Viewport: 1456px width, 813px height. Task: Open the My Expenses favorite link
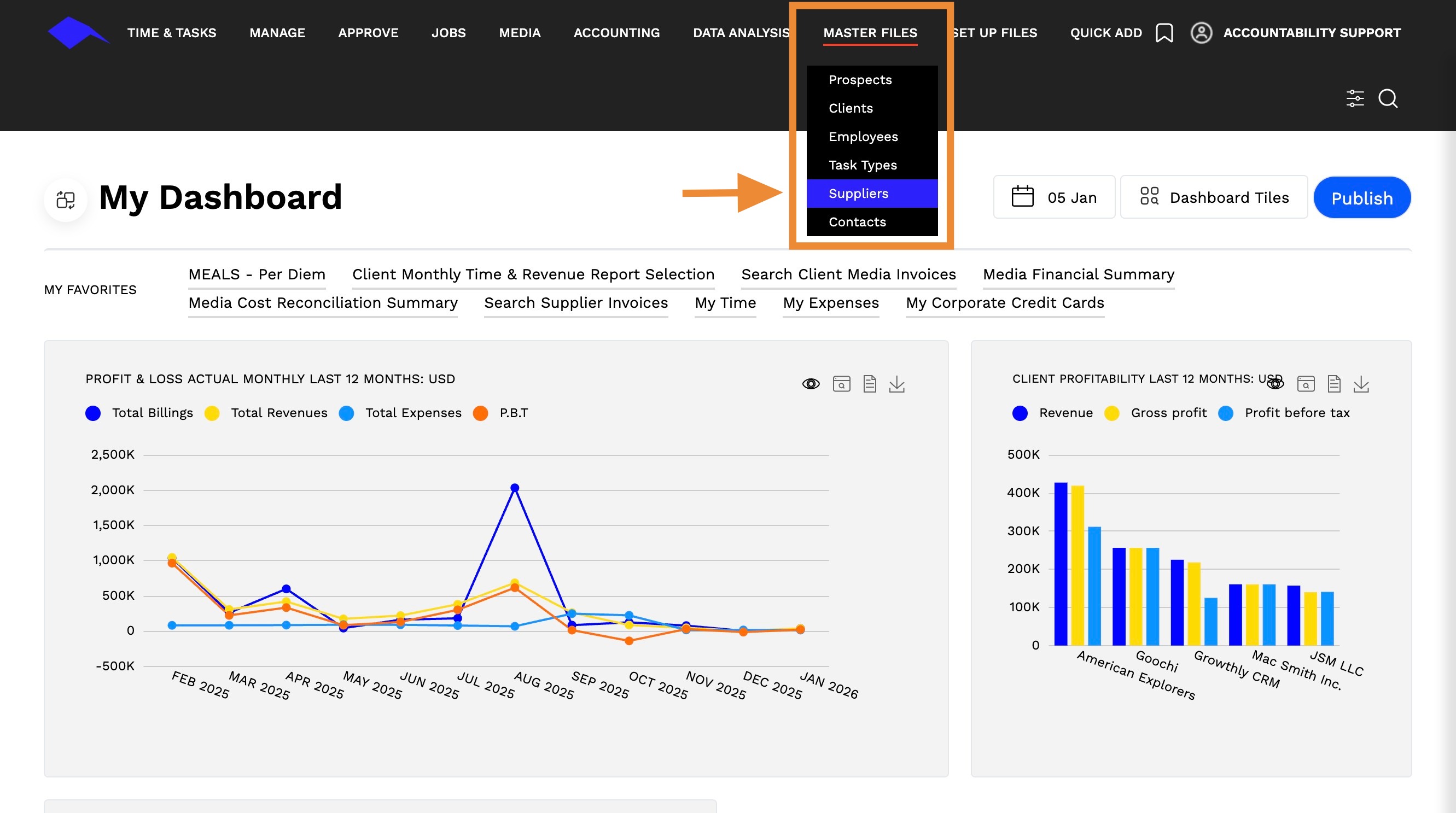(831, 303)
